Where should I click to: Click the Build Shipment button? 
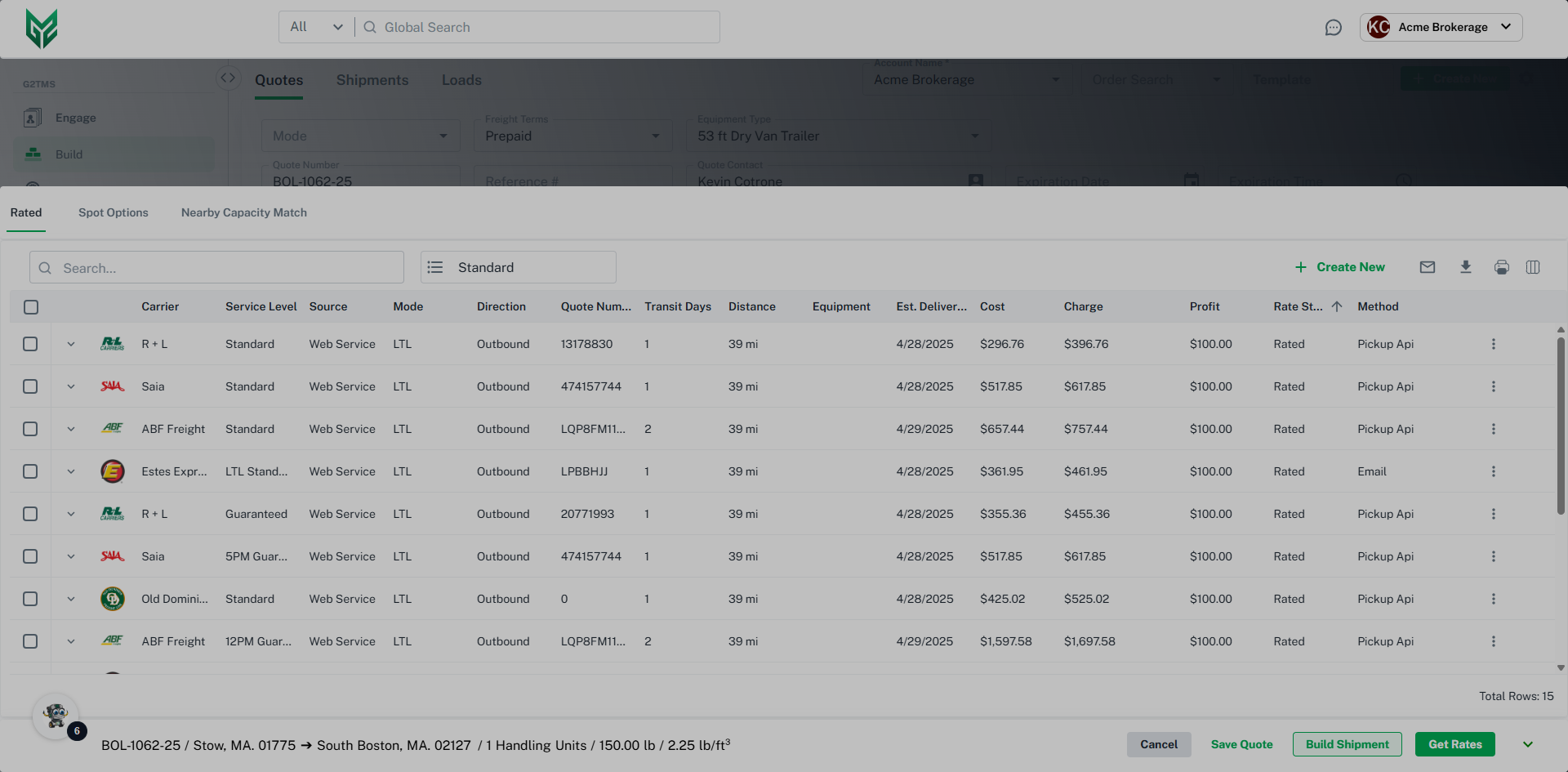[x=1347, y=744]
